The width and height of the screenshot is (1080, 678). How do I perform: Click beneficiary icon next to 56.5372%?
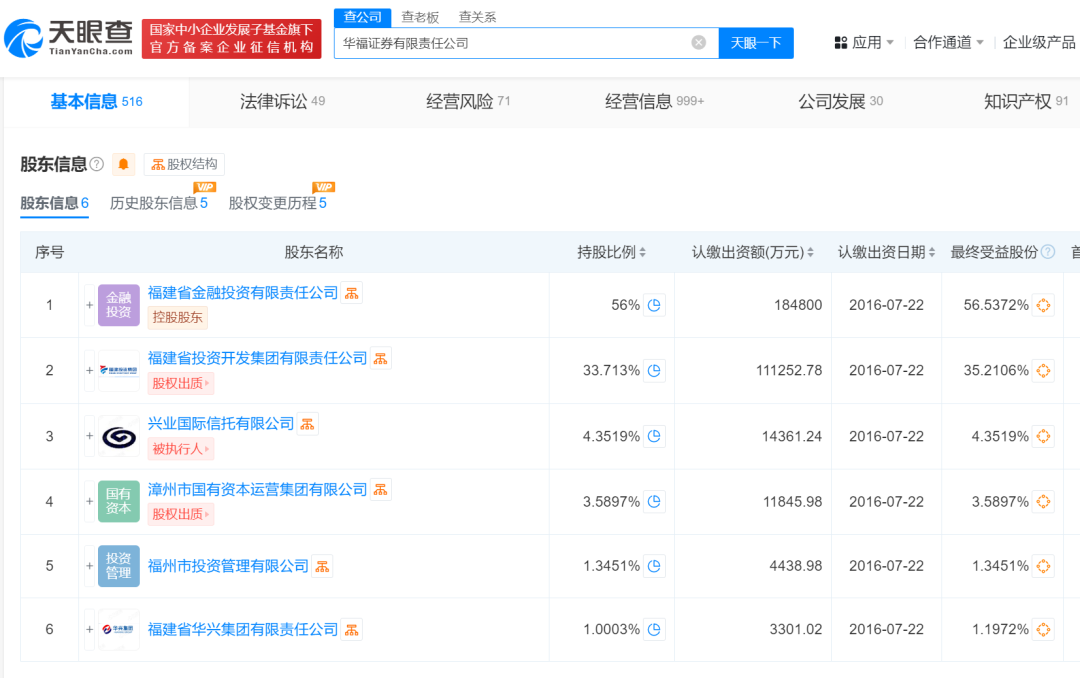1043,305
